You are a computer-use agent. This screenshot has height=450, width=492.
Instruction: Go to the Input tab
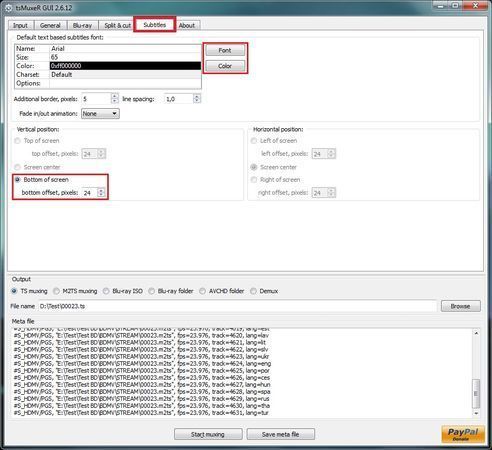21,25
